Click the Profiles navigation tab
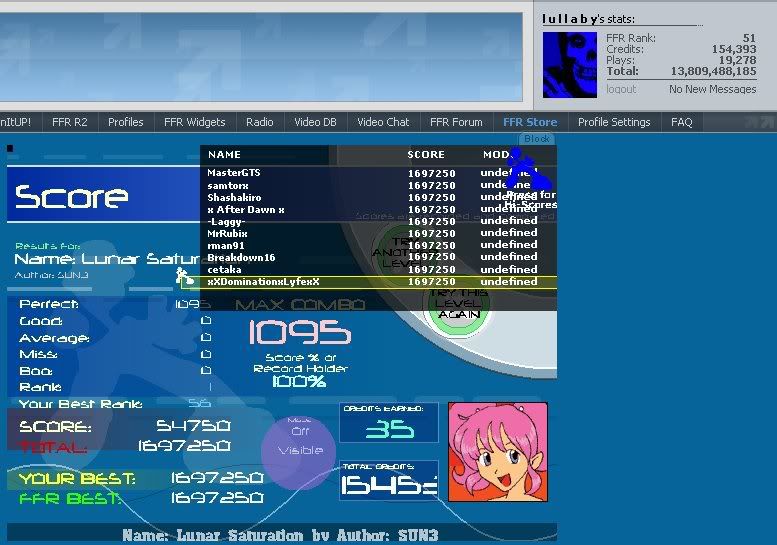777x545 pixels. click(x=126, y=122)
